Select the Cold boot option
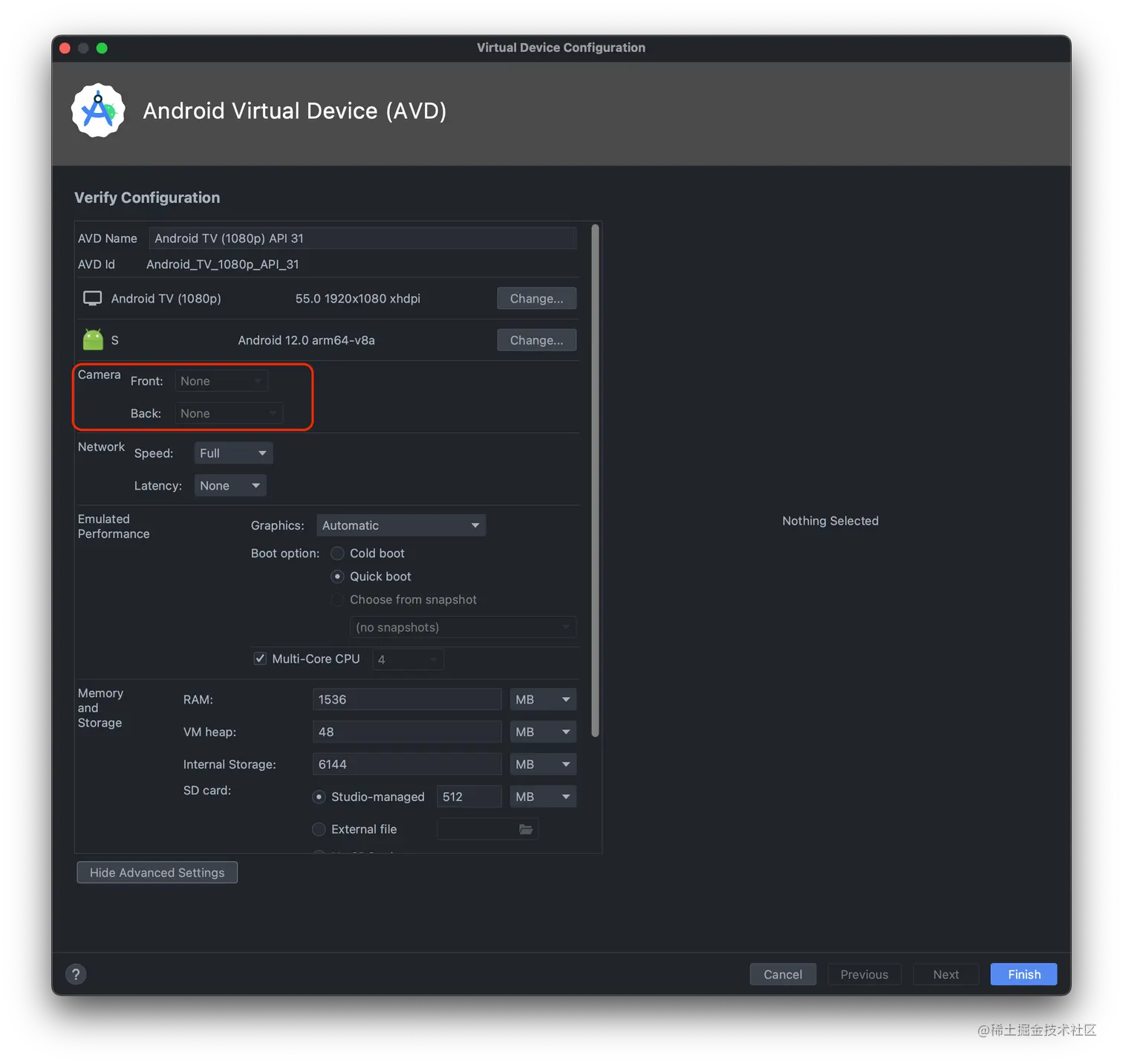1123x1064 pixels. pyautogui.click(x=337, y=553)
